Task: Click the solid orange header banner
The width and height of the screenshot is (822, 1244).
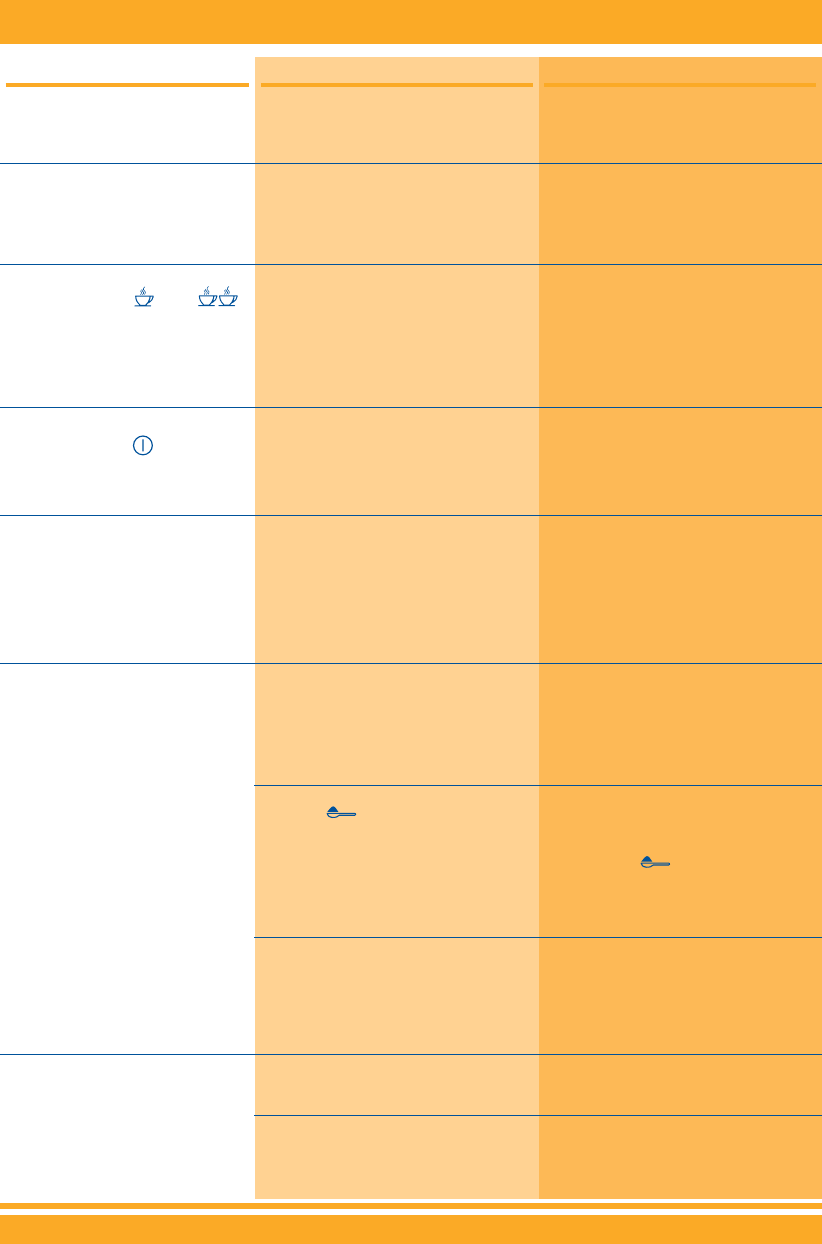Action: tap(411, 20)
